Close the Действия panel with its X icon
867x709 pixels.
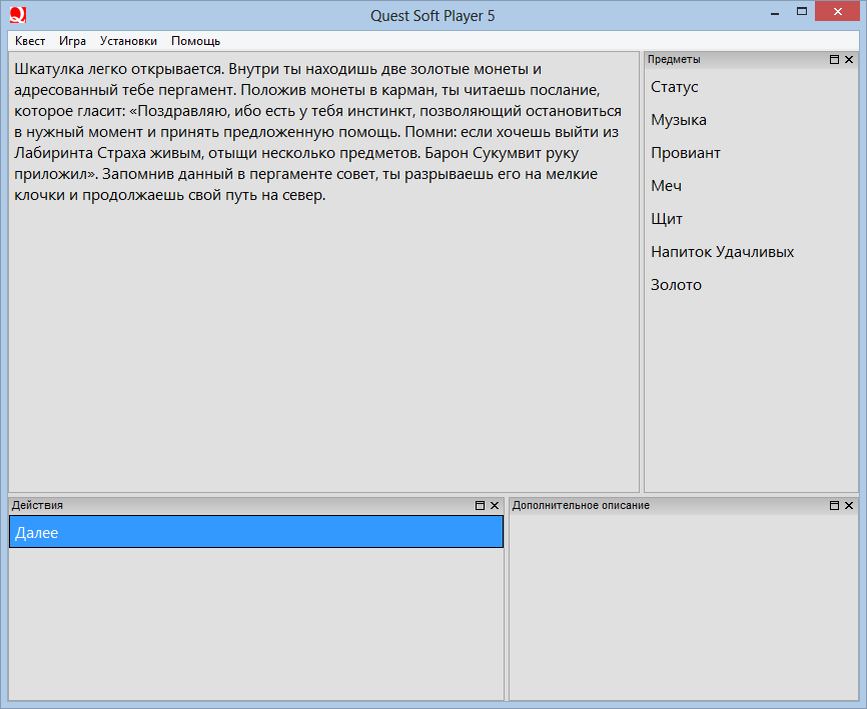(495, 505)
